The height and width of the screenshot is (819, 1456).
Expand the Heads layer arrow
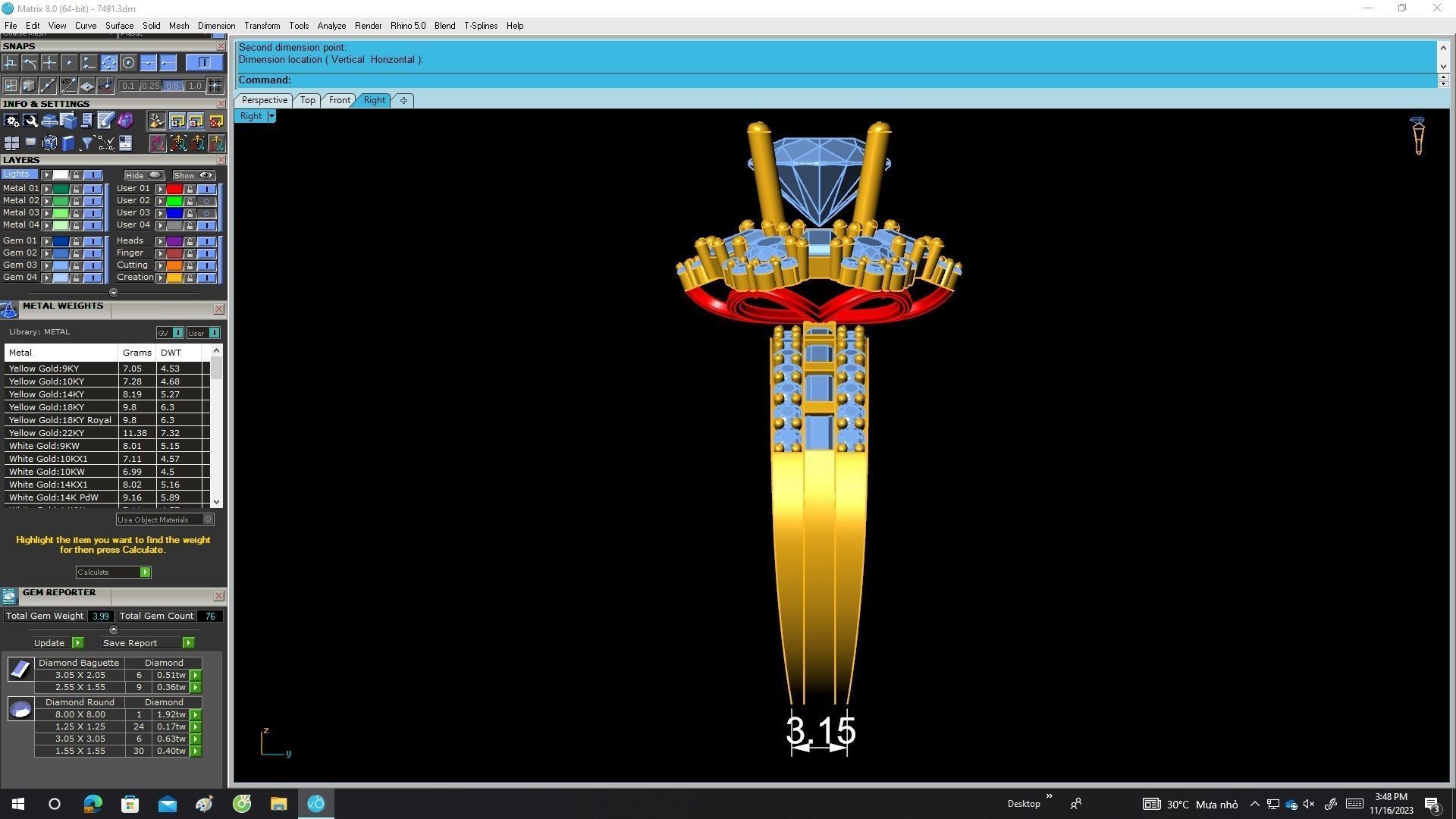(160, 241)
